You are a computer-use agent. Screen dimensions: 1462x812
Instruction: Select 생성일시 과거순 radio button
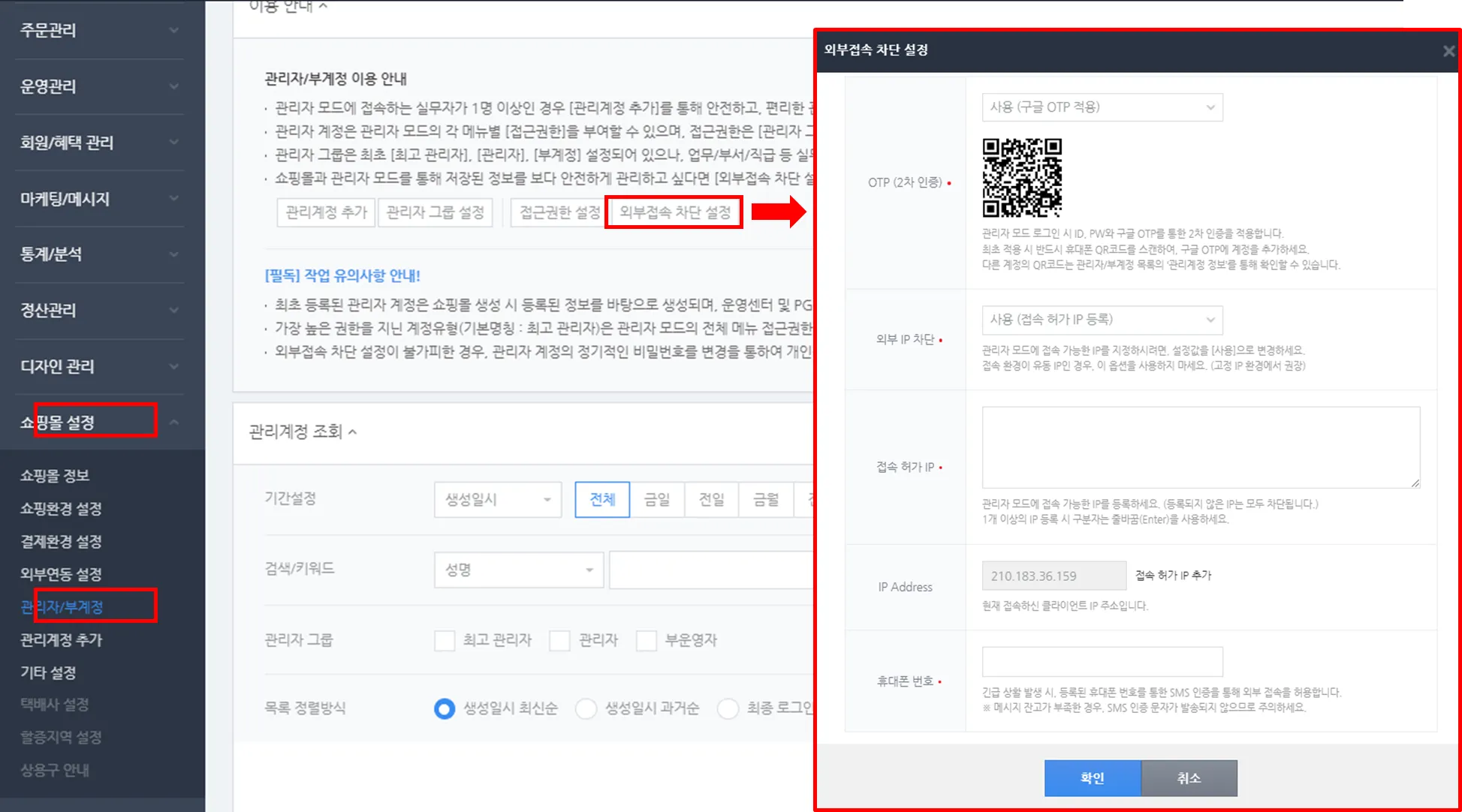[x=586, y=708]
